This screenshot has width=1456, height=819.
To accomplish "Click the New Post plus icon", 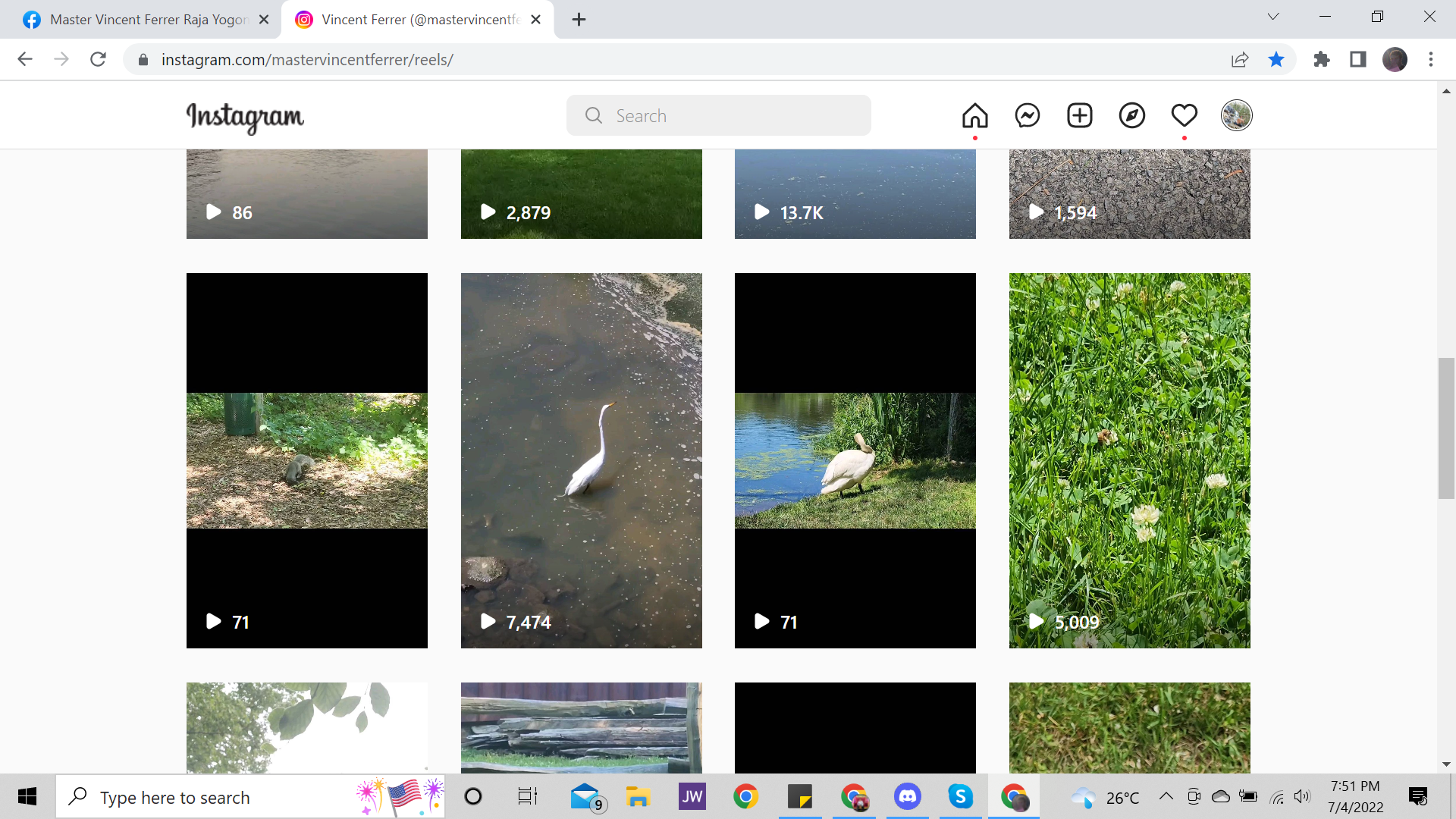I will tap(1079, 116).
